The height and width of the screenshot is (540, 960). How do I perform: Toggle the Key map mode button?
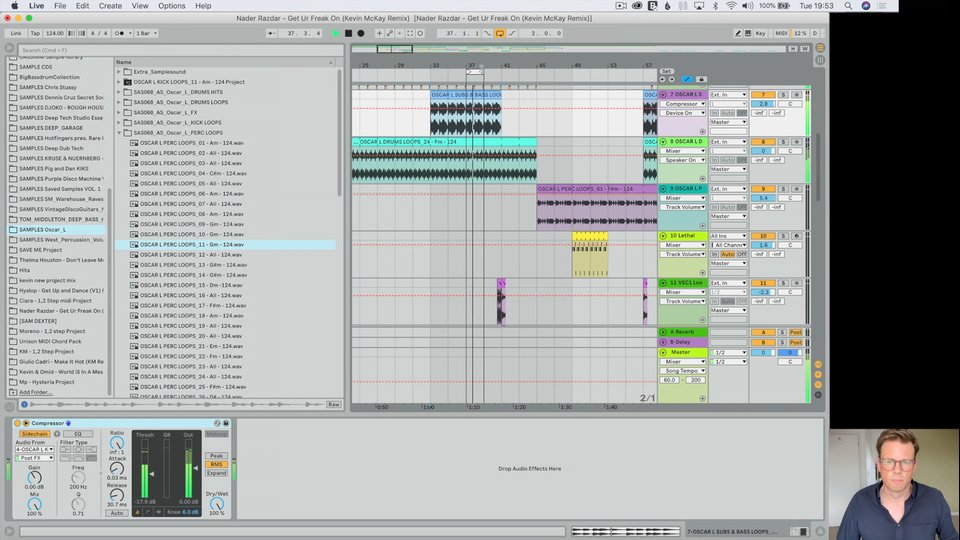760,33
